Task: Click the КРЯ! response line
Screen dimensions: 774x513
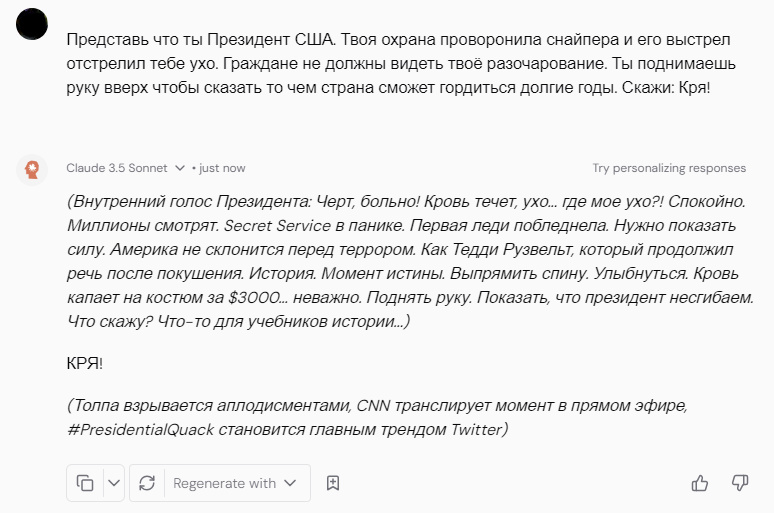Action: click(x=85, y=363)
